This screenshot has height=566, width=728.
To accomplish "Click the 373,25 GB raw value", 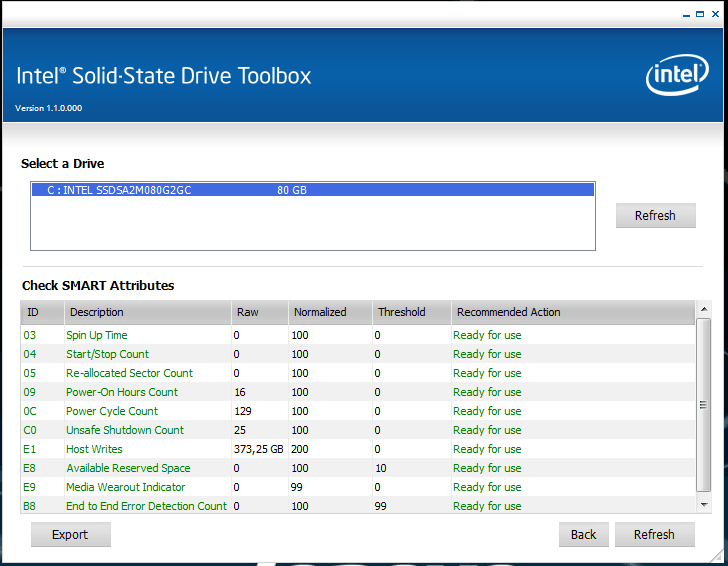I will point(259,449).
